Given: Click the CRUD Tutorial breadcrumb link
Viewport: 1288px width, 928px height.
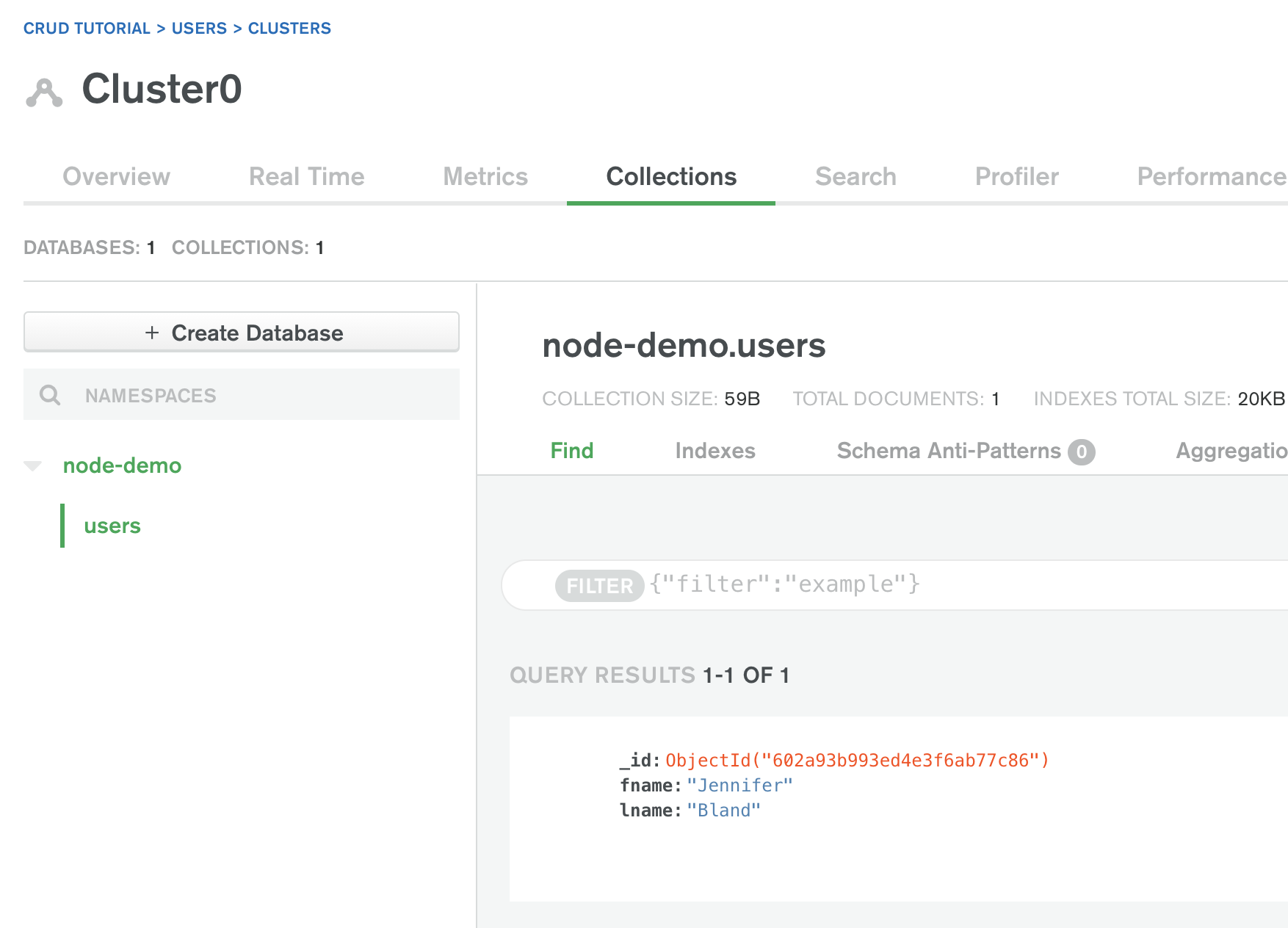Looking at the screenshot, I should click(x=87, y=28).
